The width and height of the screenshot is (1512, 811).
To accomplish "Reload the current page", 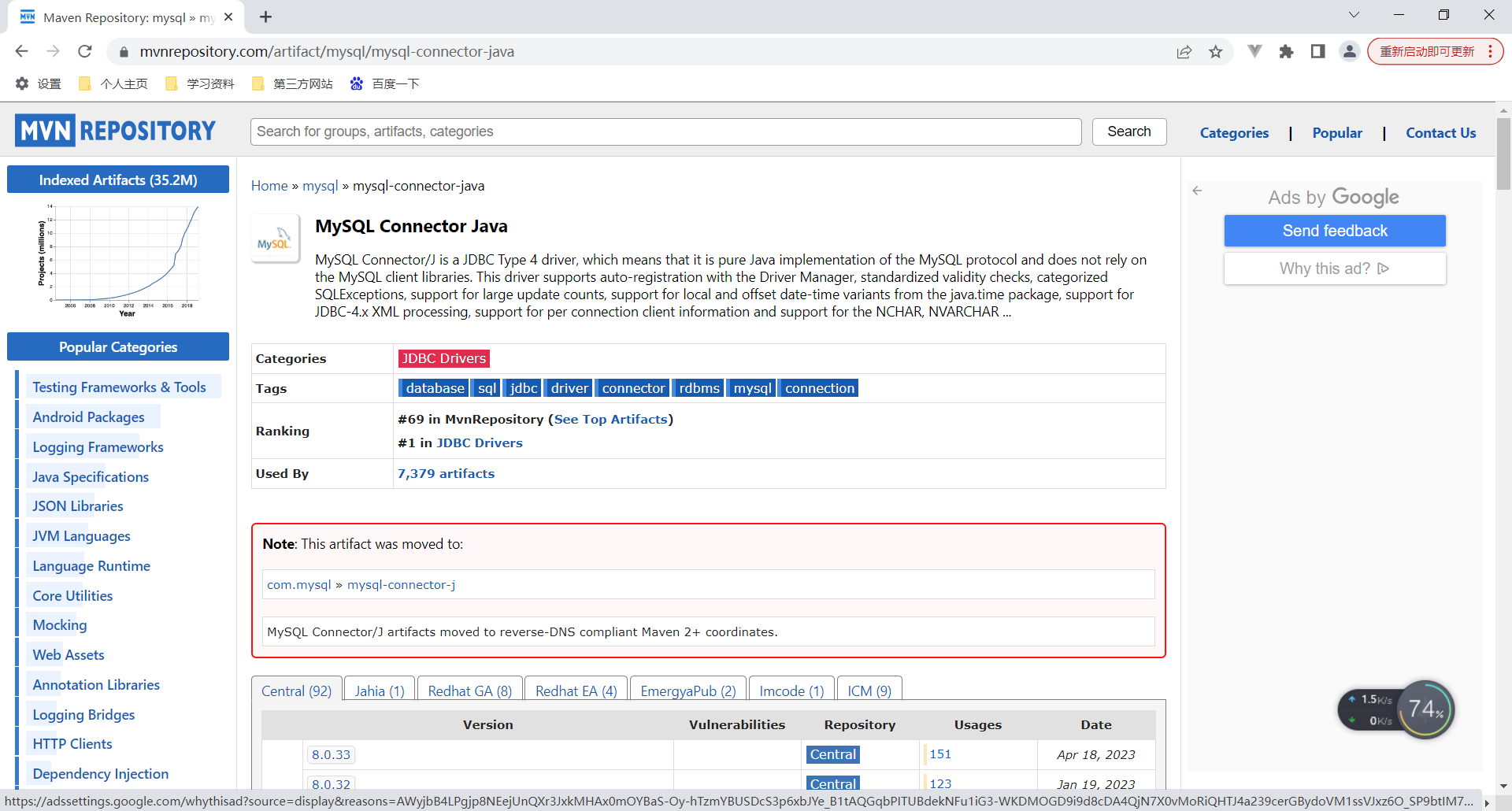I will (x=85, y=51).
